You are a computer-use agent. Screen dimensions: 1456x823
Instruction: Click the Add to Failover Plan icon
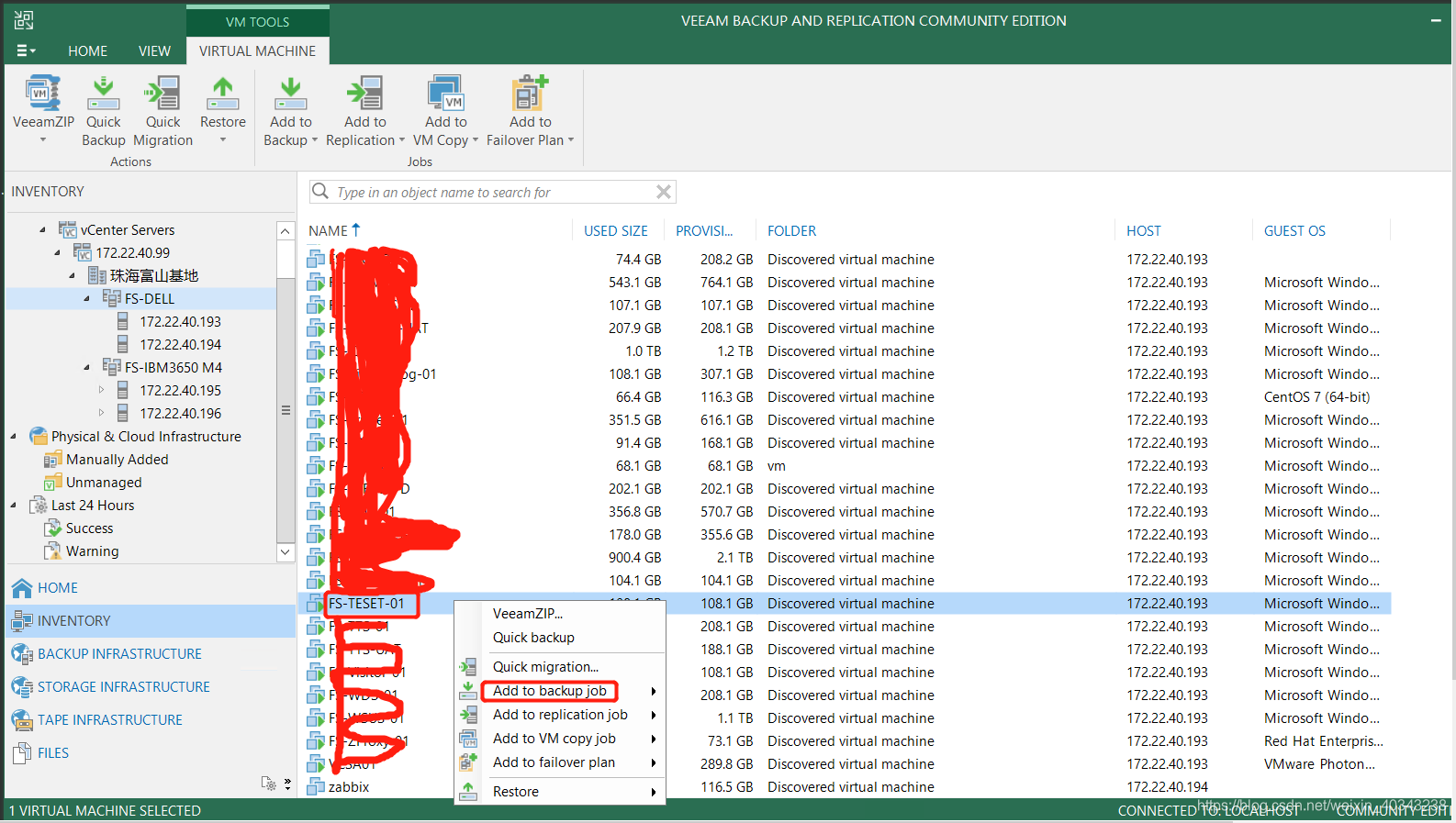(x=530, y=94)
